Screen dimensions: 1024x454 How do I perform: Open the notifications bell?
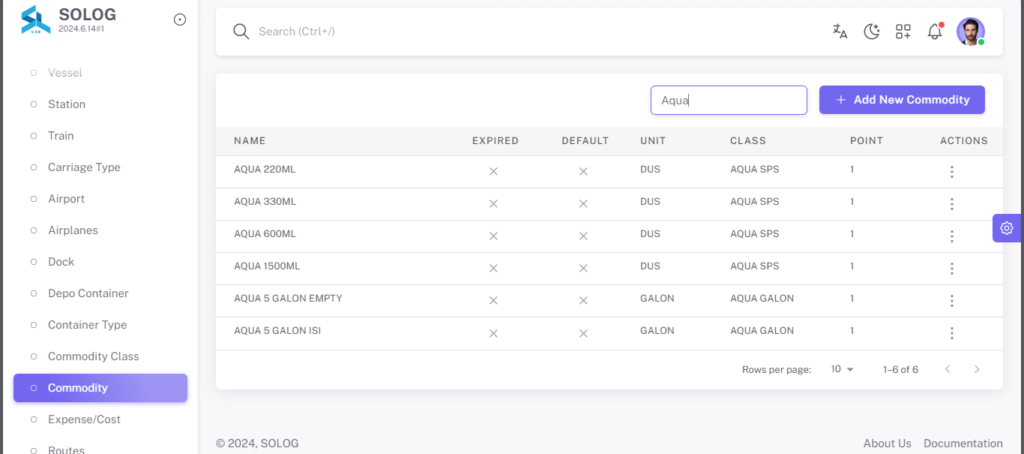tap(935, 31)
